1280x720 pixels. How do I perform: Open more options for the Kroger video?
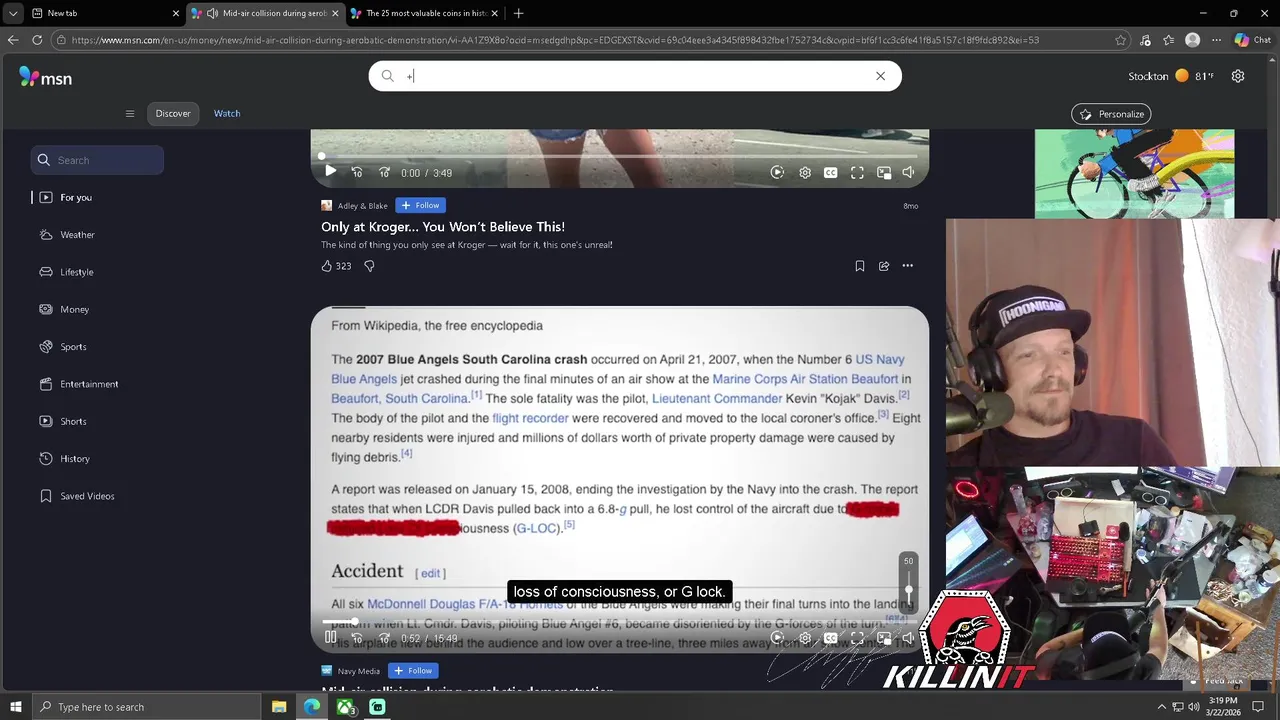tap(908, 266)
